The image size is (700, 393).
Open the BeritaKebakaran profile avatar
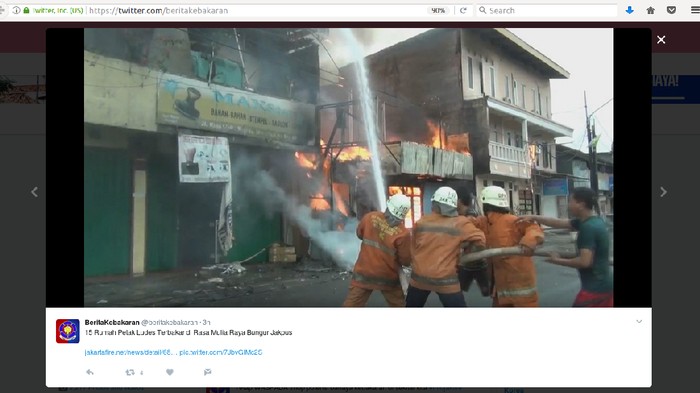click(x=67, y=331)
